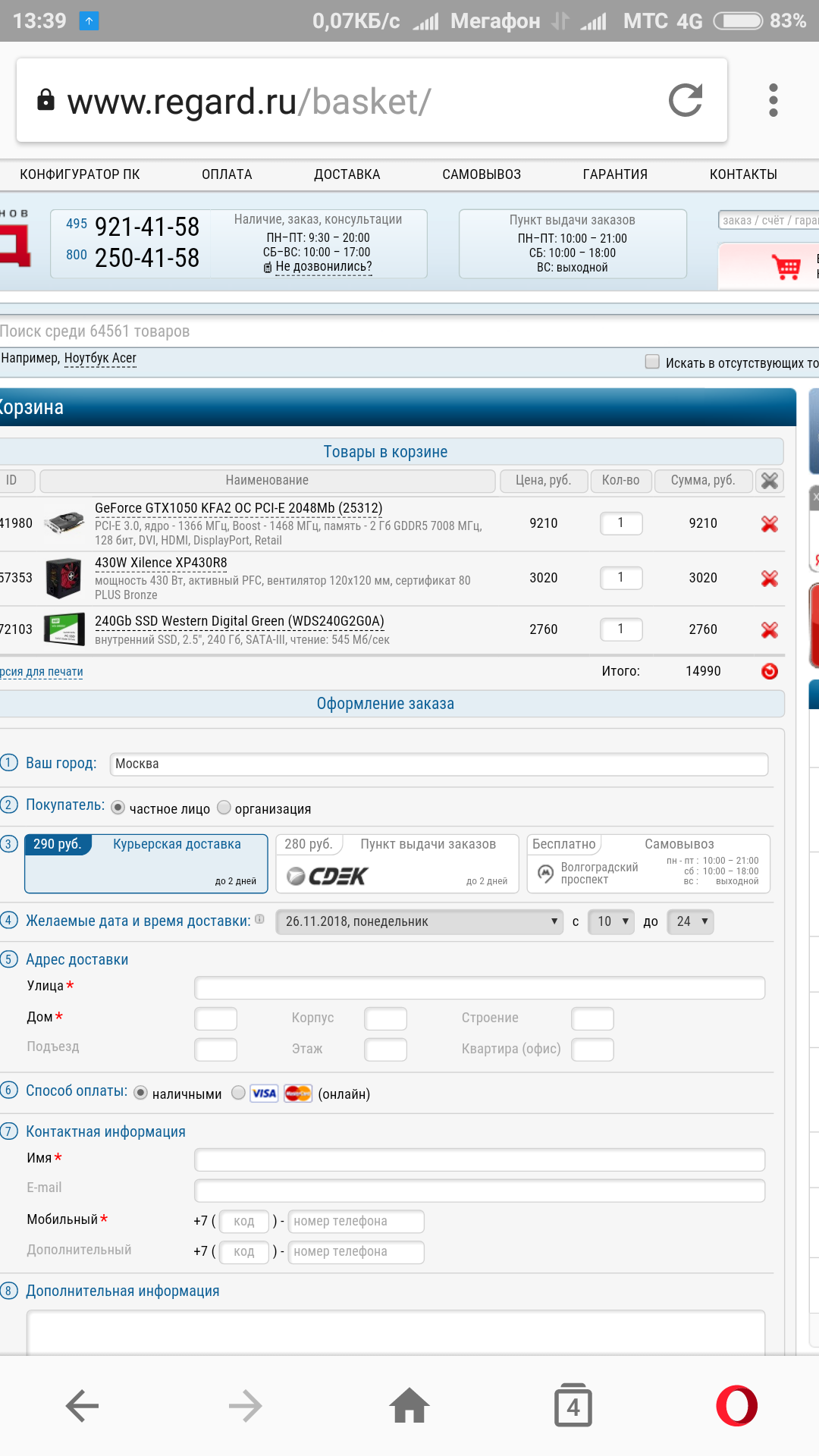Click the quantity field for GeForce GTX1050
Image resolution: width=819 pixels, height=1456 pixels.
[621, 523]
